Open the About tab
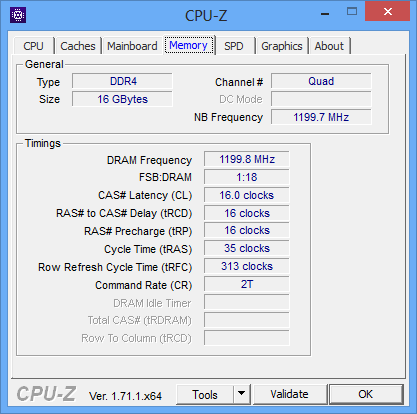Screen dimensions: 417x414 [x=329, y=46]
